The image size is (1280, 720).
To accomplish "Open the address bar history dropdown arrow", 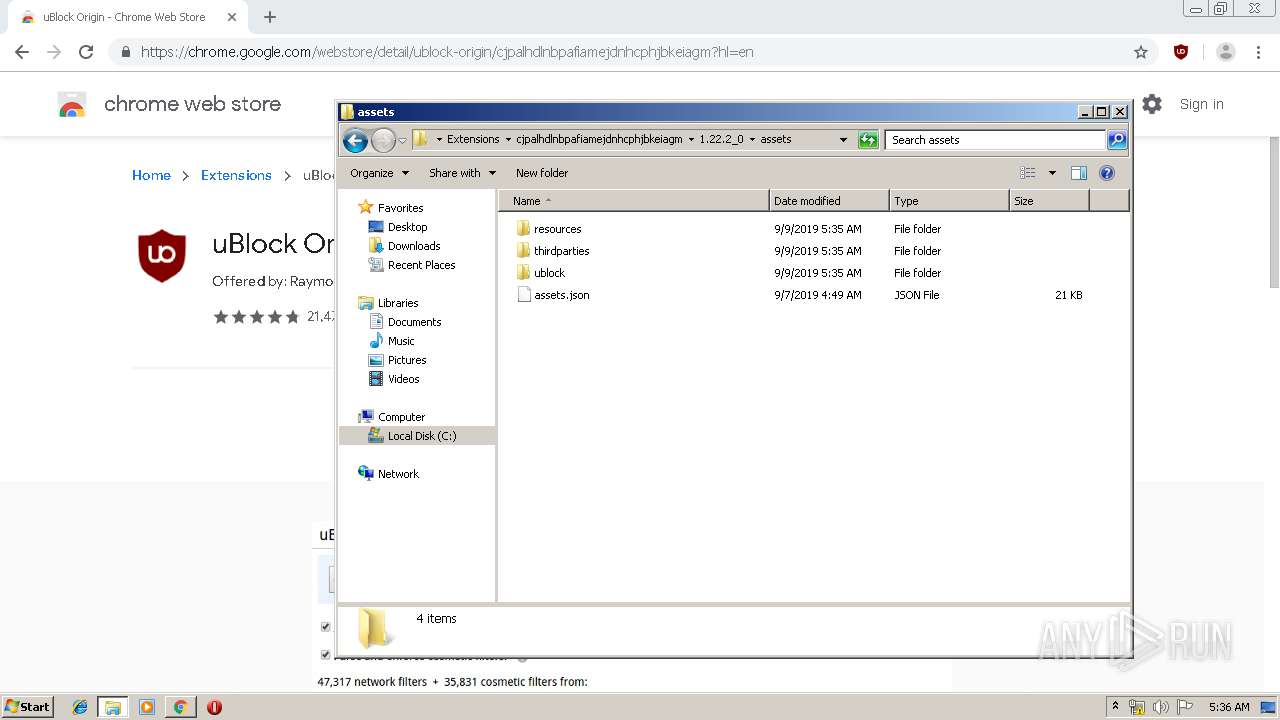I will (x=843, y=140).
